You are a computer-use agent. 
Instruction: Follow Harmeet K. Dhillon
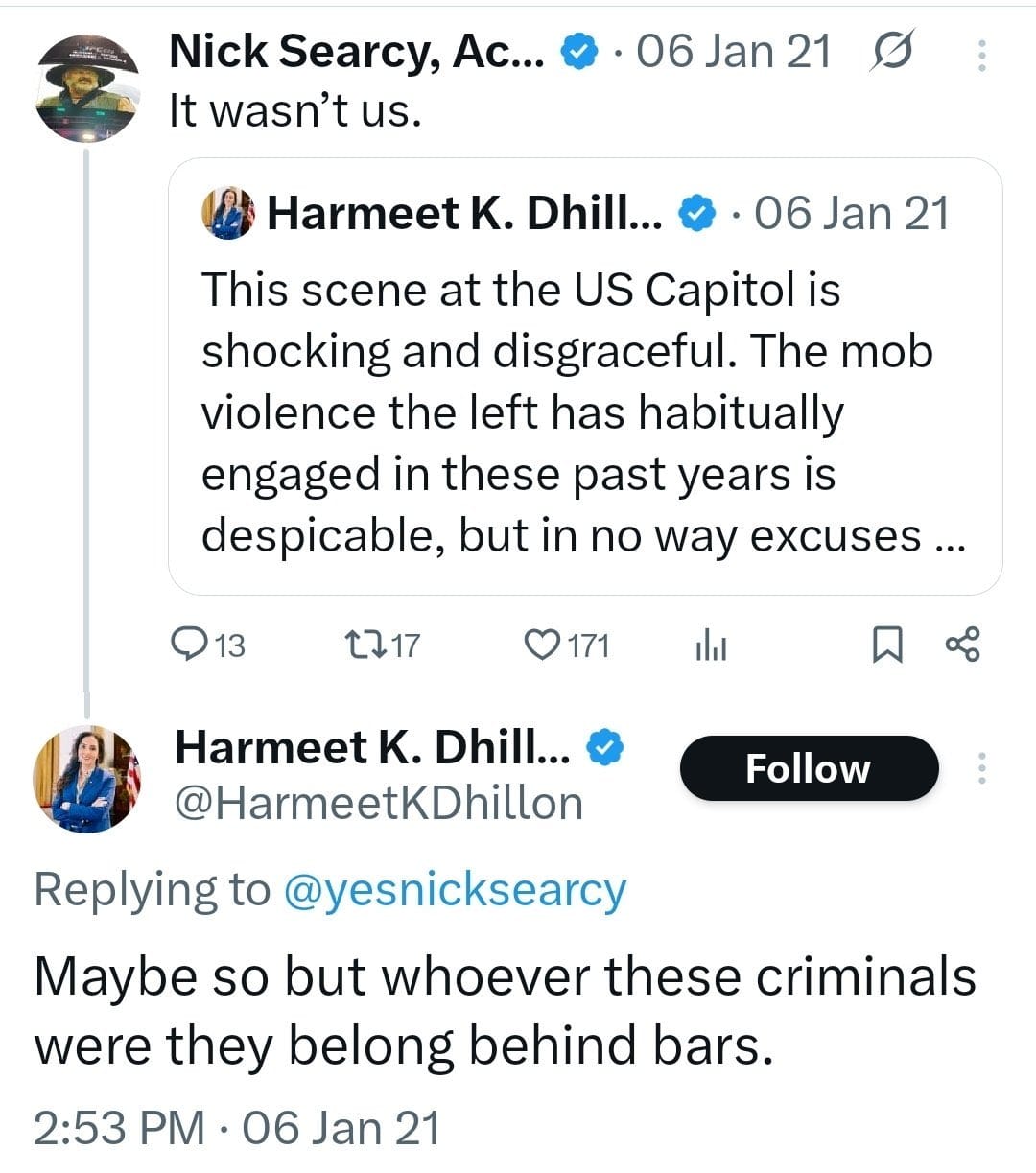click(808, 768)
